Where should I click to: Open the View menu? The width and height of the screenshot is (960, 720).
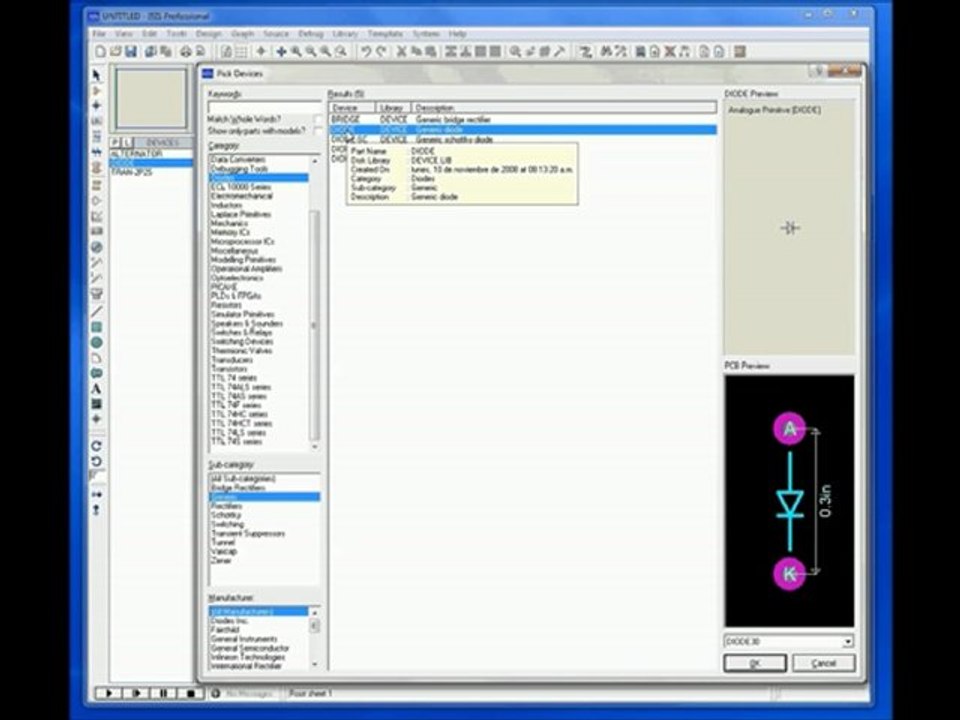pyautogui.click(x=124, y=34)
